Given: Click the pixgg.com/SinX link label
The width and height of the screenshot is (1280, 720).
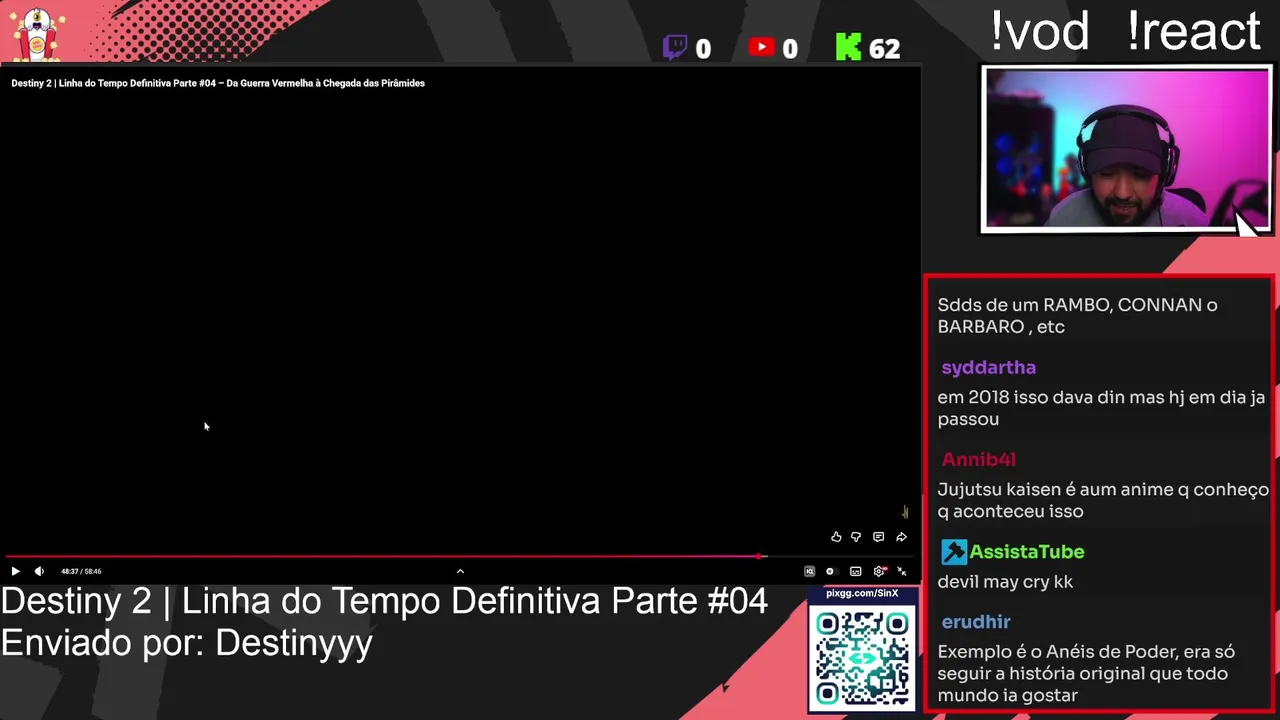Looking at the screenshot, I should click(862, 593).
